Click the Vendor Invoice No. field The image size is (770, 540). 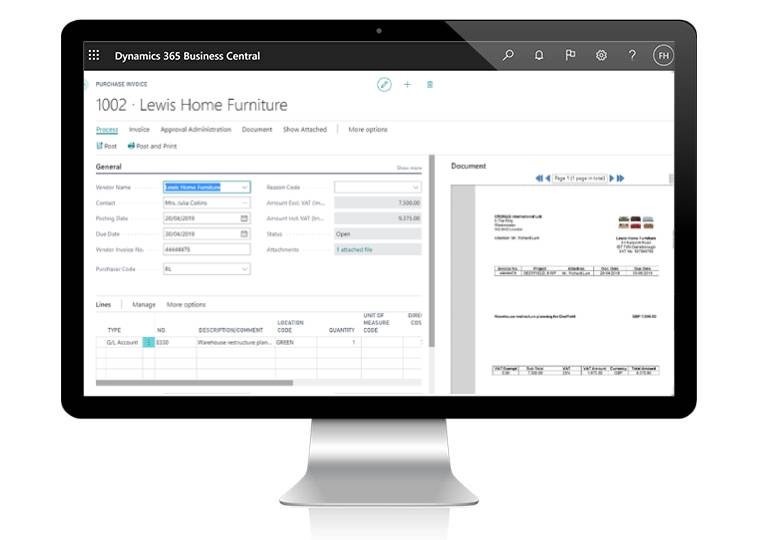tap(205, 250)
